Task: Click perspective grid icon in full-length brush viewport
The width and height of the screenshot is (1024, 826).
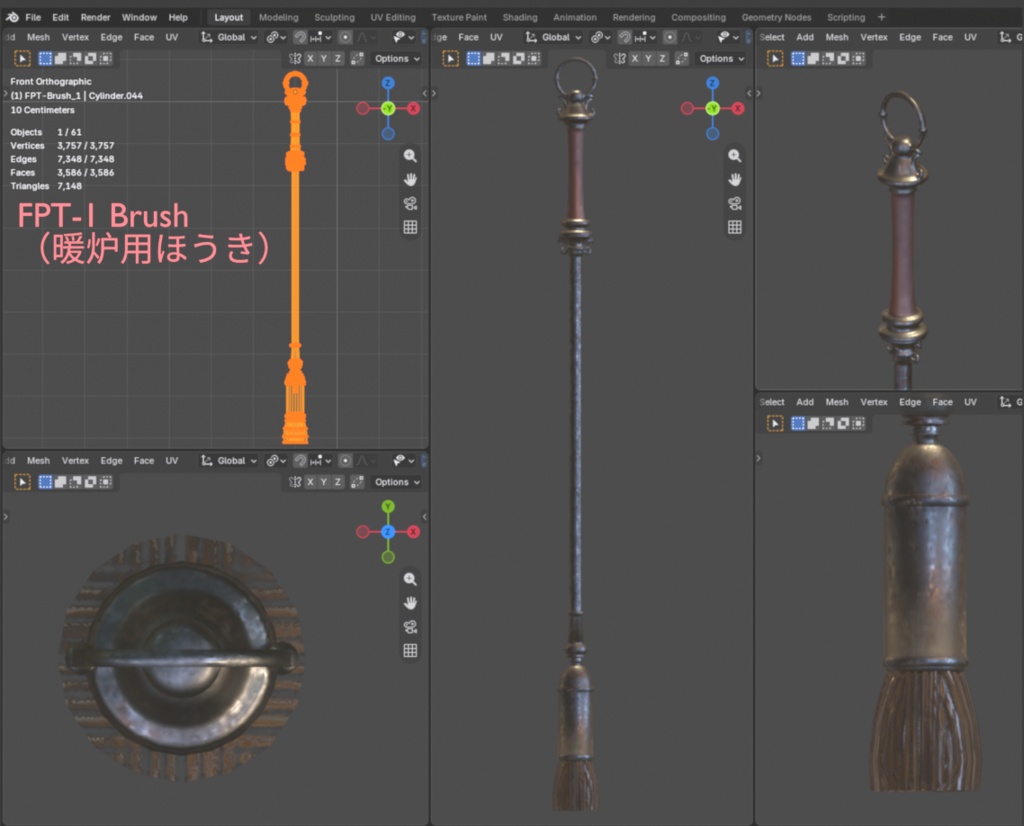Action: (735, 227)
